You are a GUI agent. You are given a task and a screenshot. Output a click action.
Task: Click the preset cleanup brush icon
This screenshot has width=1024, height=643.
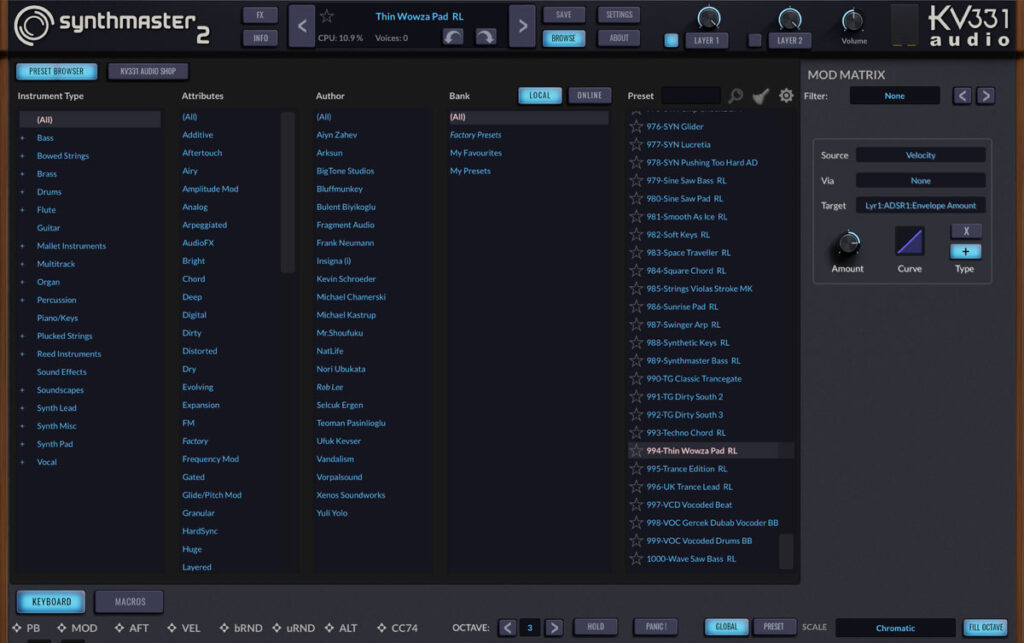pyautogui.click(x=760, y=95)
